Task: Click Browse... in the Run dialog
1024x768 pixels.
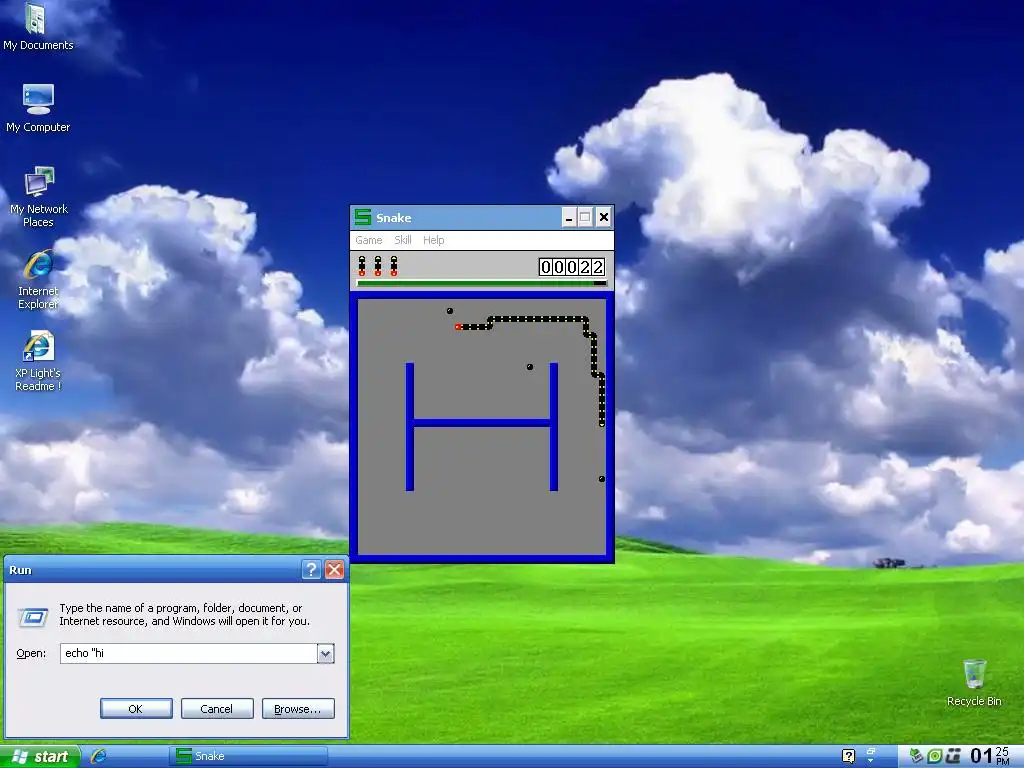Action: [298, 709]
